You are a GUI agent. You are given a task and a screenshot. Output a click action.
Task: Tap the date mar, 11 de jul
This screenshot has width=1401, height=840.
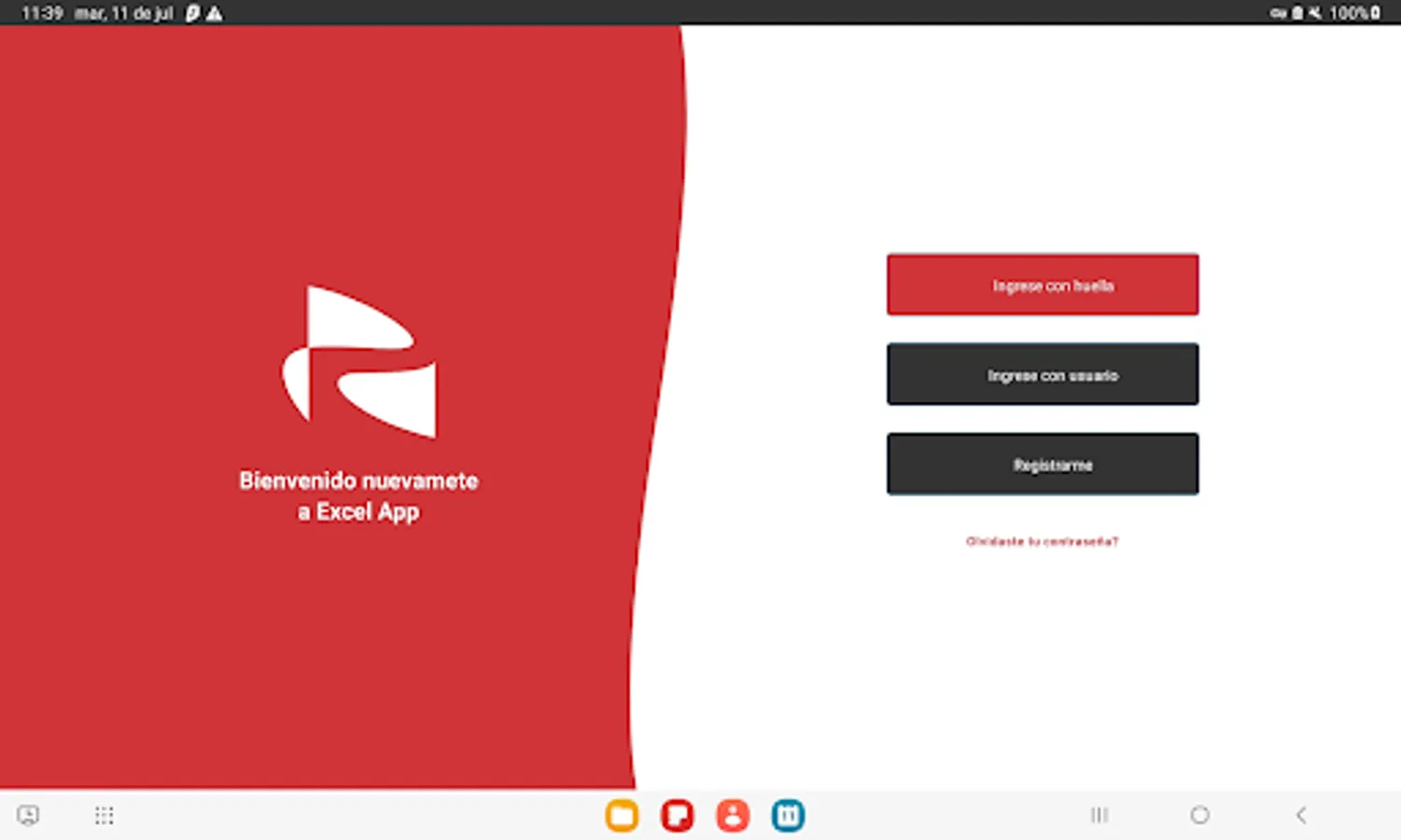[x=124, y=13]
